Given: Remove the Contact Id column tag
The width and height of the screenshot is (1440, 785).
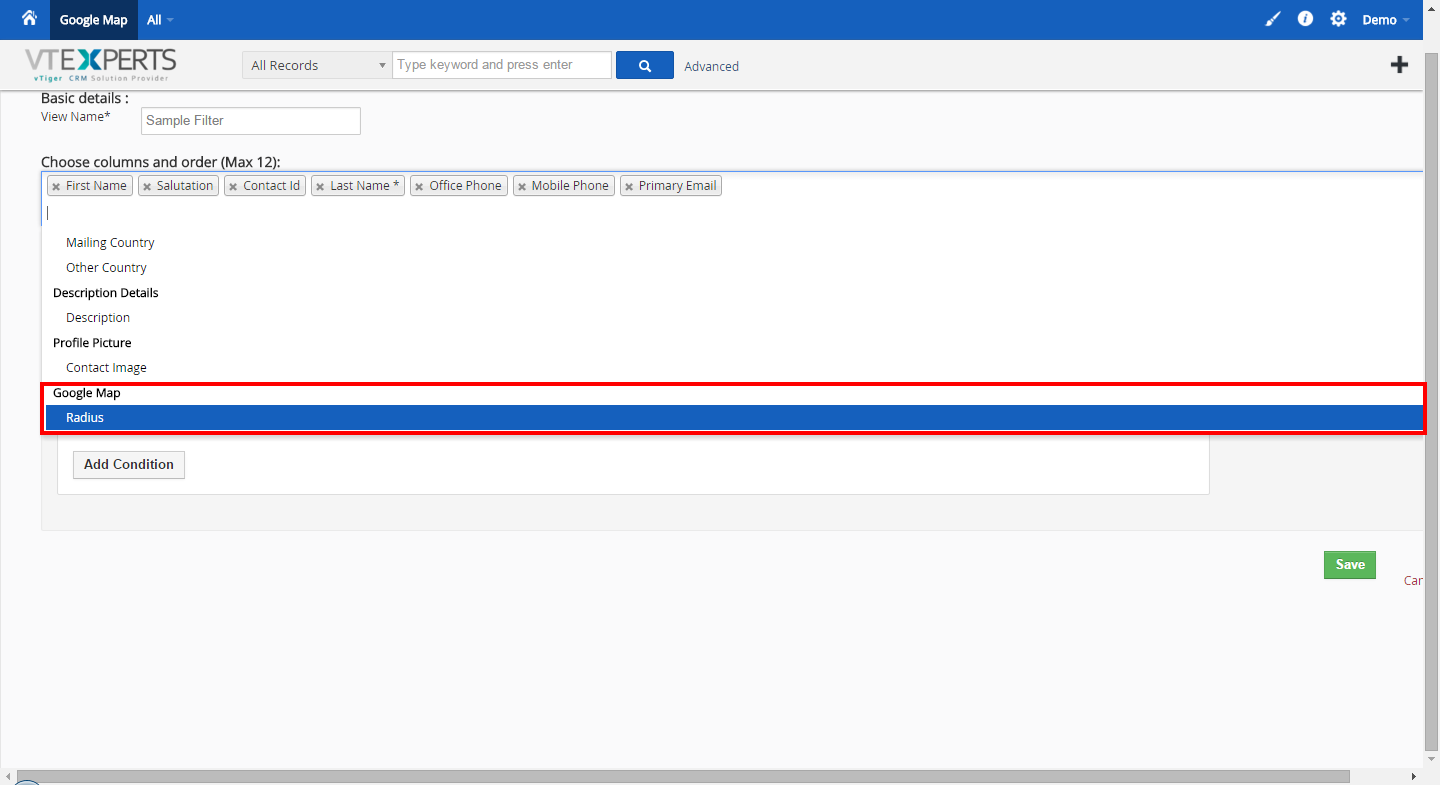Looking at the screenshot, I should [x=233, y=187].
